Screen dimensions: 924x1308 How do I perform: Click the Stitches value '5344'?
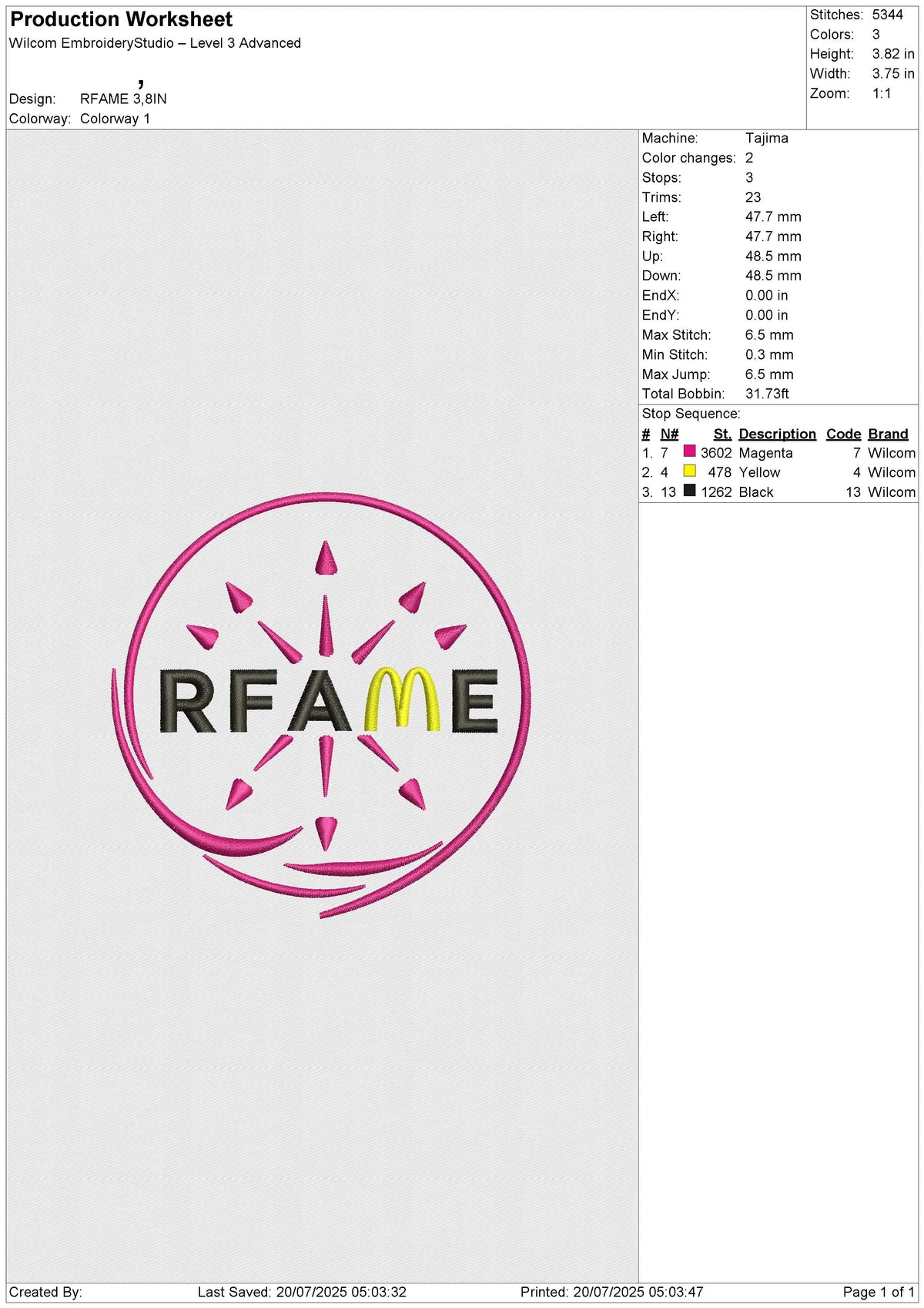[x=887, y=15]
